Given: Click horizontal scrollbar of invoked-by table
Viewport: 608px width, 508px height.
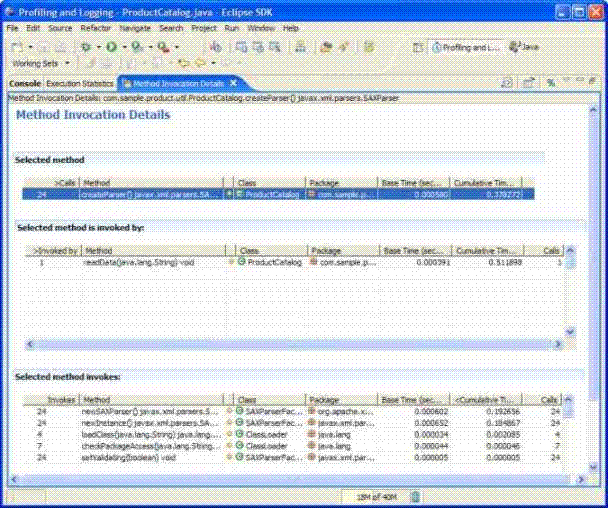Looking at the screenshot, I should pos(290,343).
